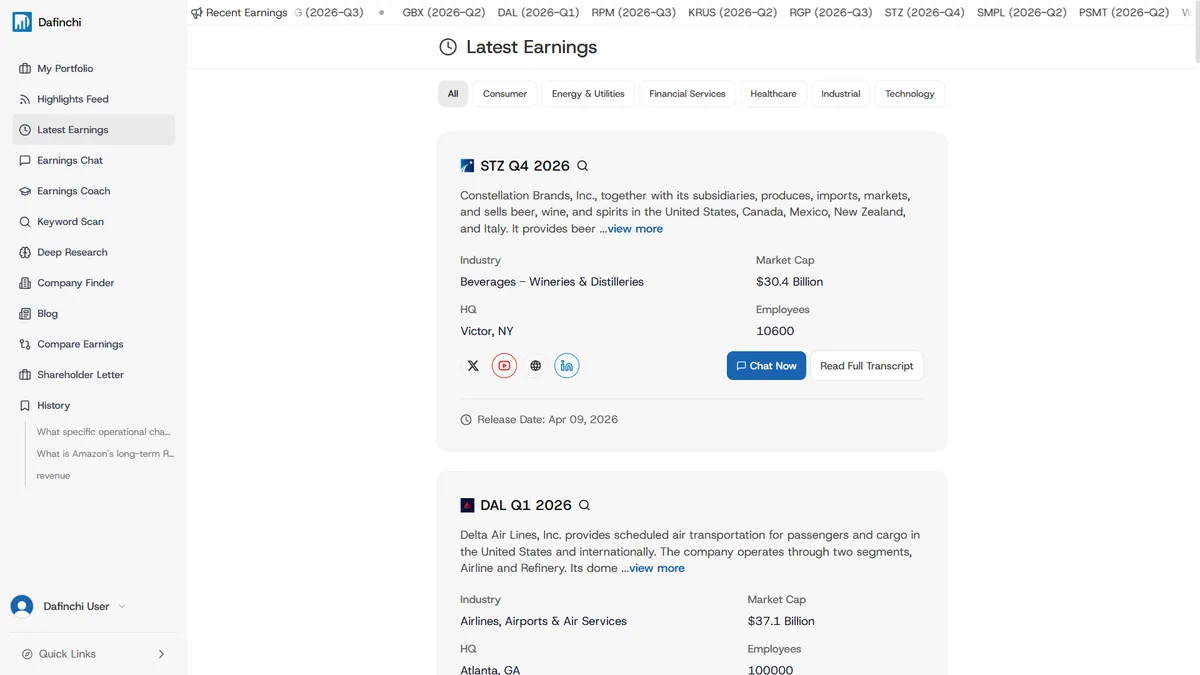The height and width of the screenshot is (675, 1200).
Task: Open Shareholder Letter icon
Action: pyautogui.click(x=25, y=375)
